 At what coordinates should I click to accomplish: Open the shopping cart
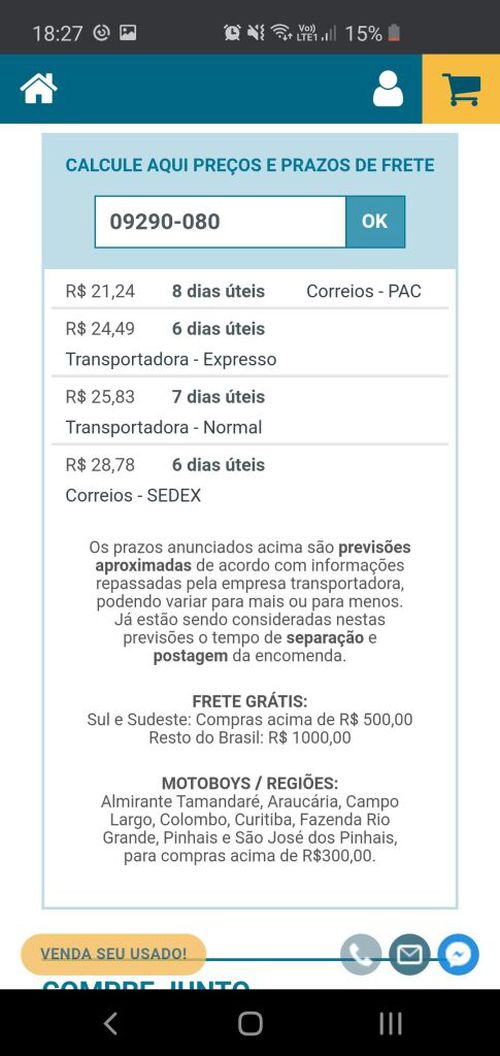click(x=461, y=89)
